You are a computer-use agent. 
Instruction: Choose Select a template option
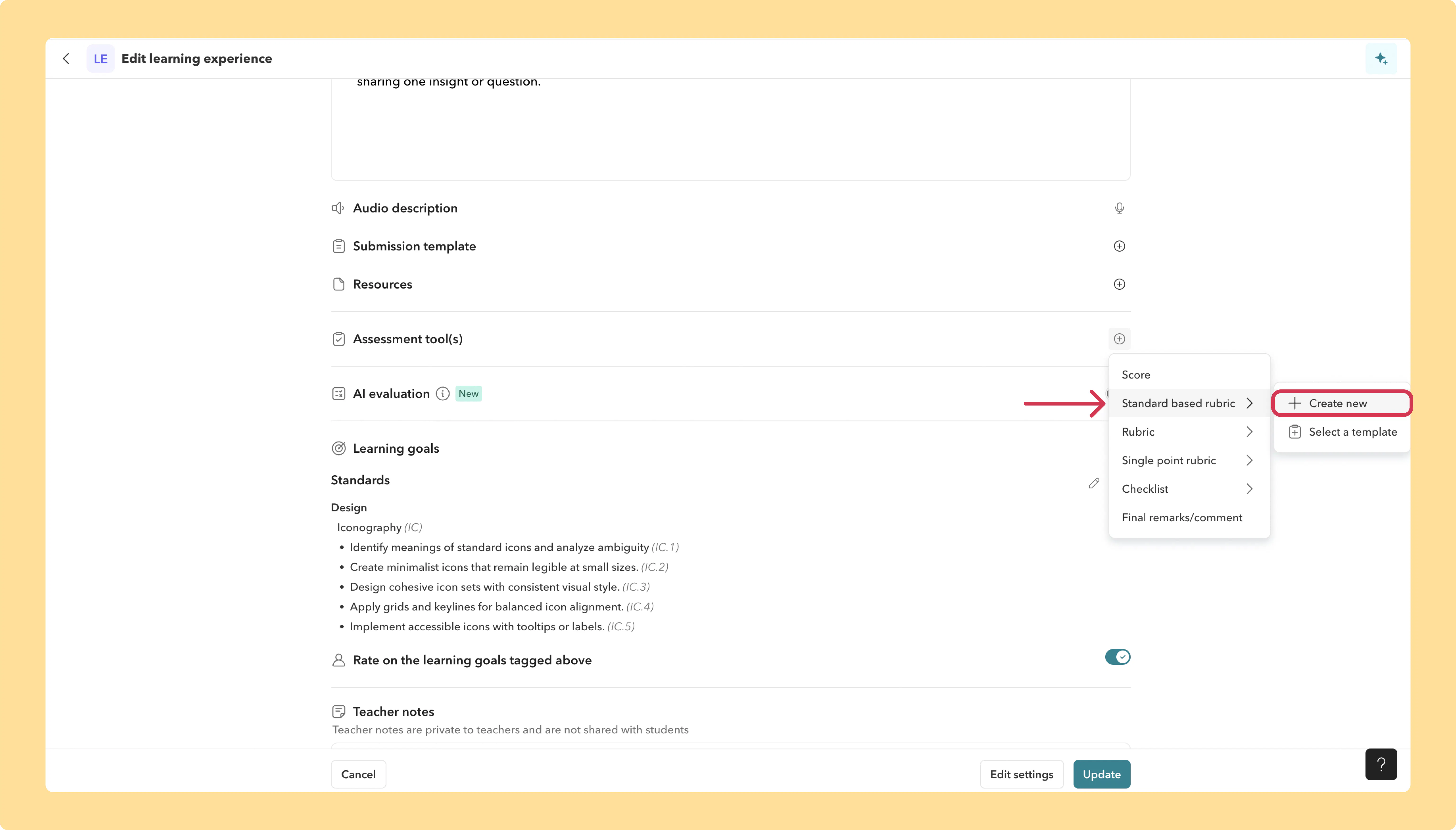pos(1341,432)
